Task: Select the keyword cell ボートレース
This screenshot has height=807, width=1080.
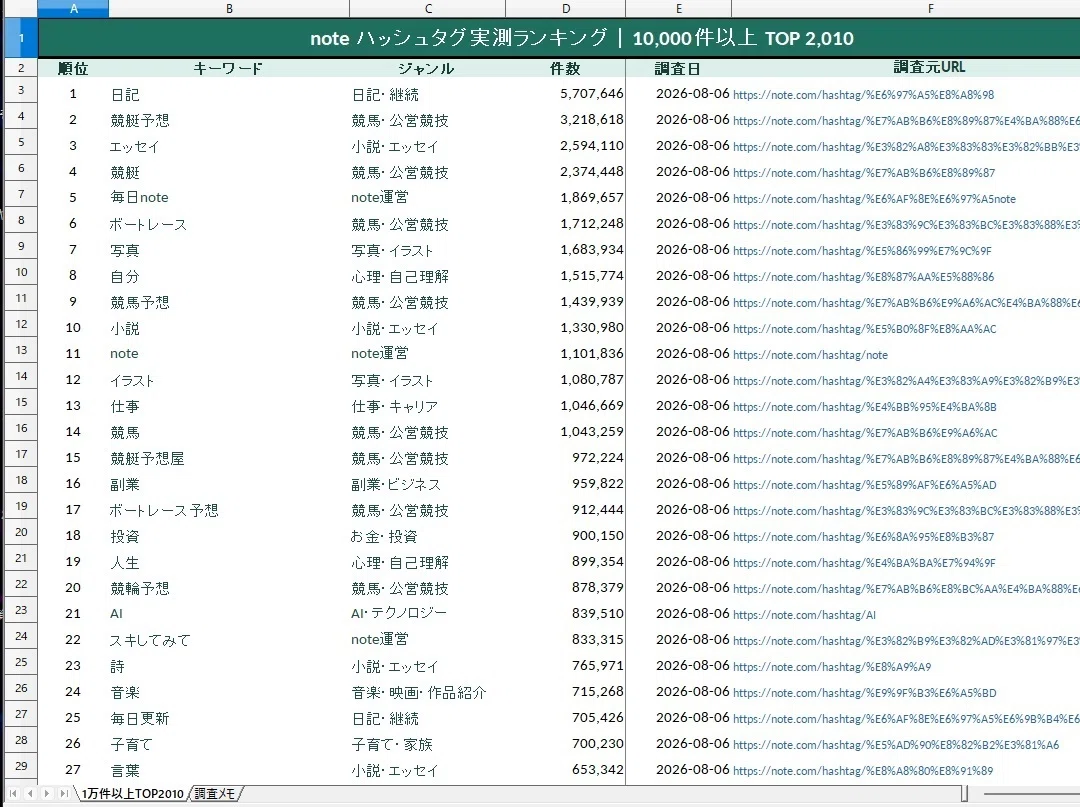Action: [147, 224]
